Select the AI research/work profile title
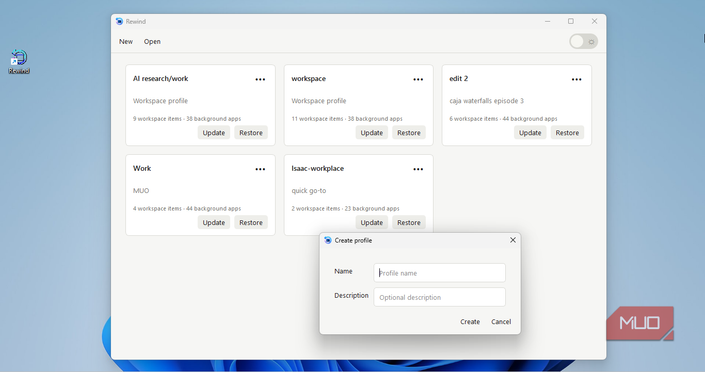 [x=161, y=79]
